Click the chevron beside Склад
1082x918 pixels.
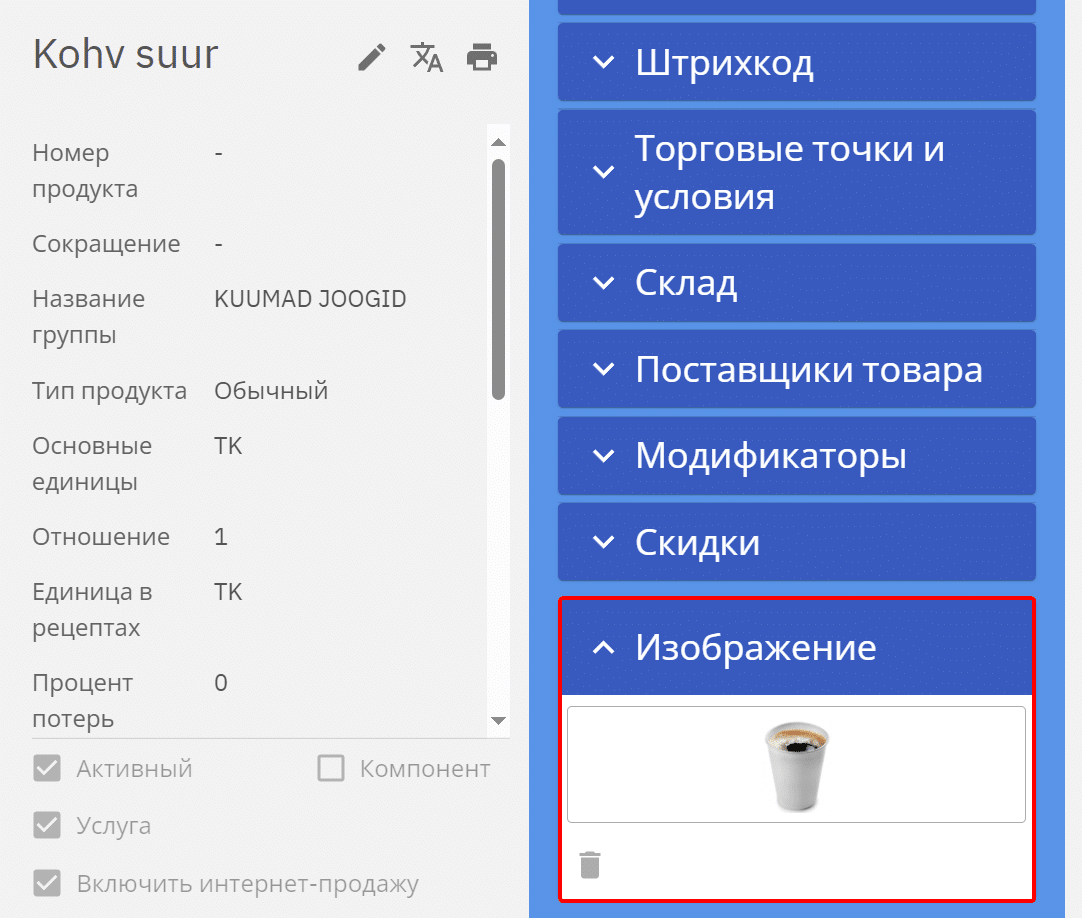pos(603,283)
